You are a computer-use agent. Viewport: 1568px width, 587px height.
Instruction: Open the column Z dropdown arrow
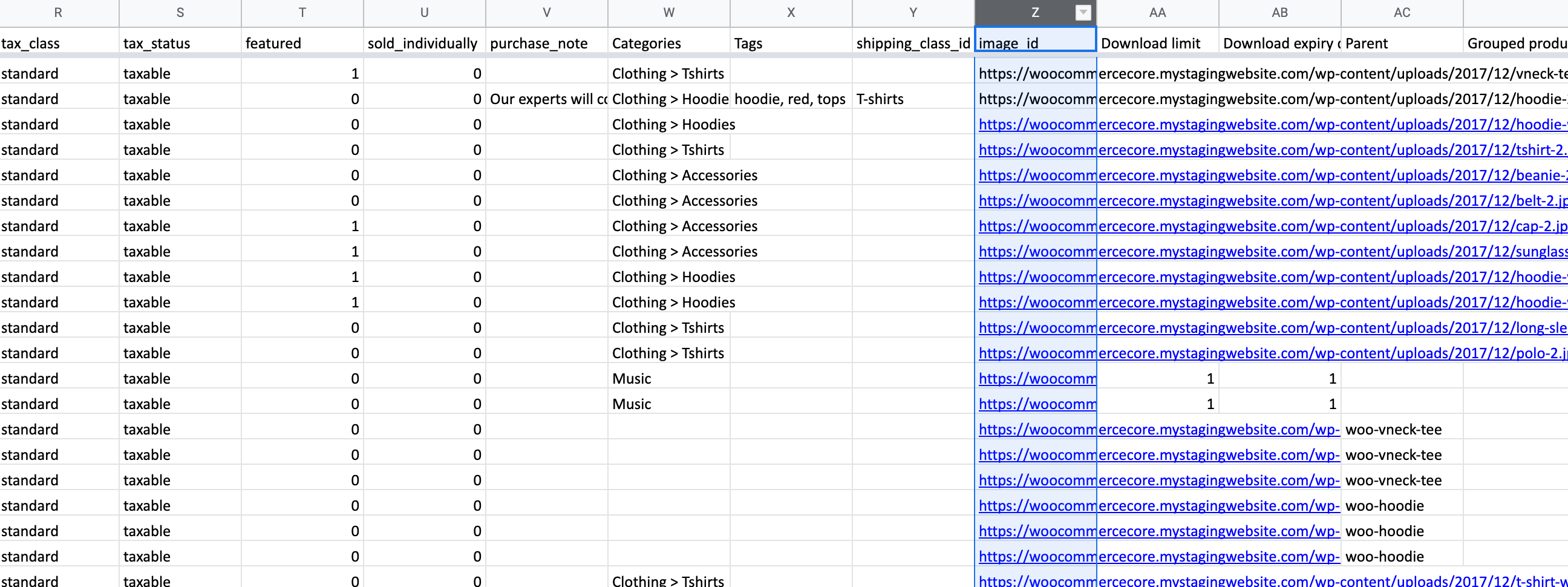click(1083, 13)
